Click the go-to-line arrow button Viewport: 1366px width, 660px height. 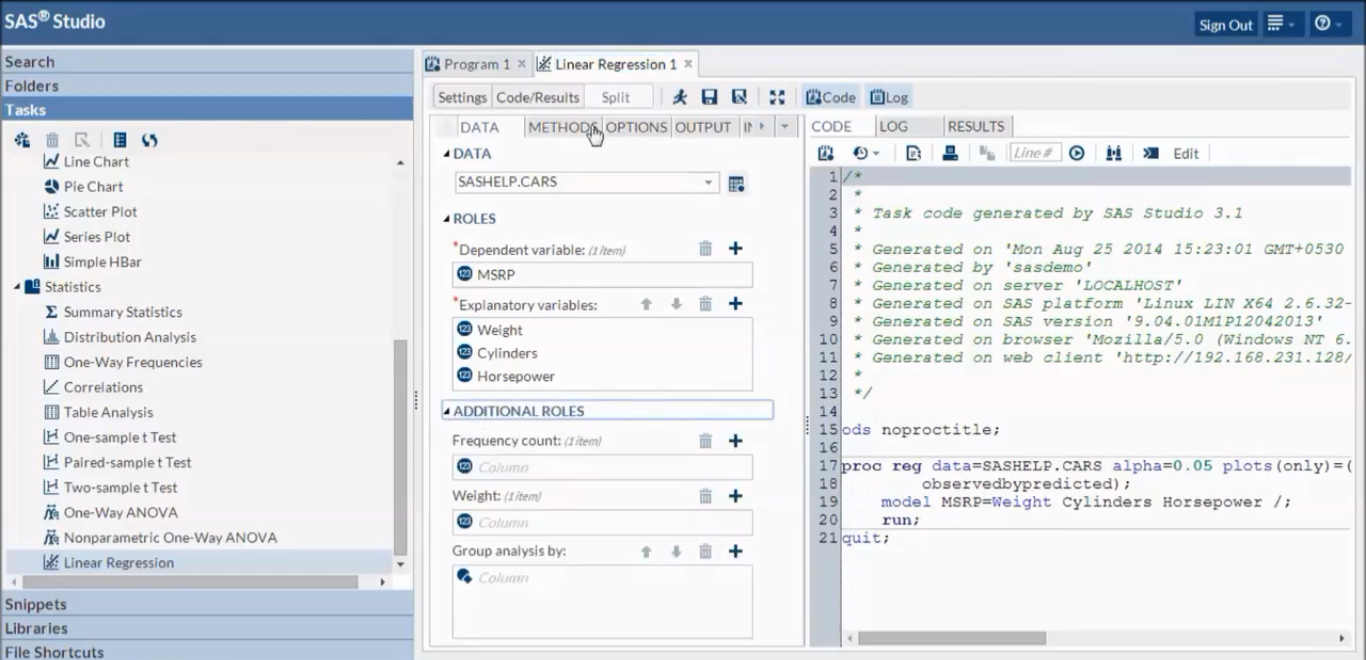coord(1076,153)
